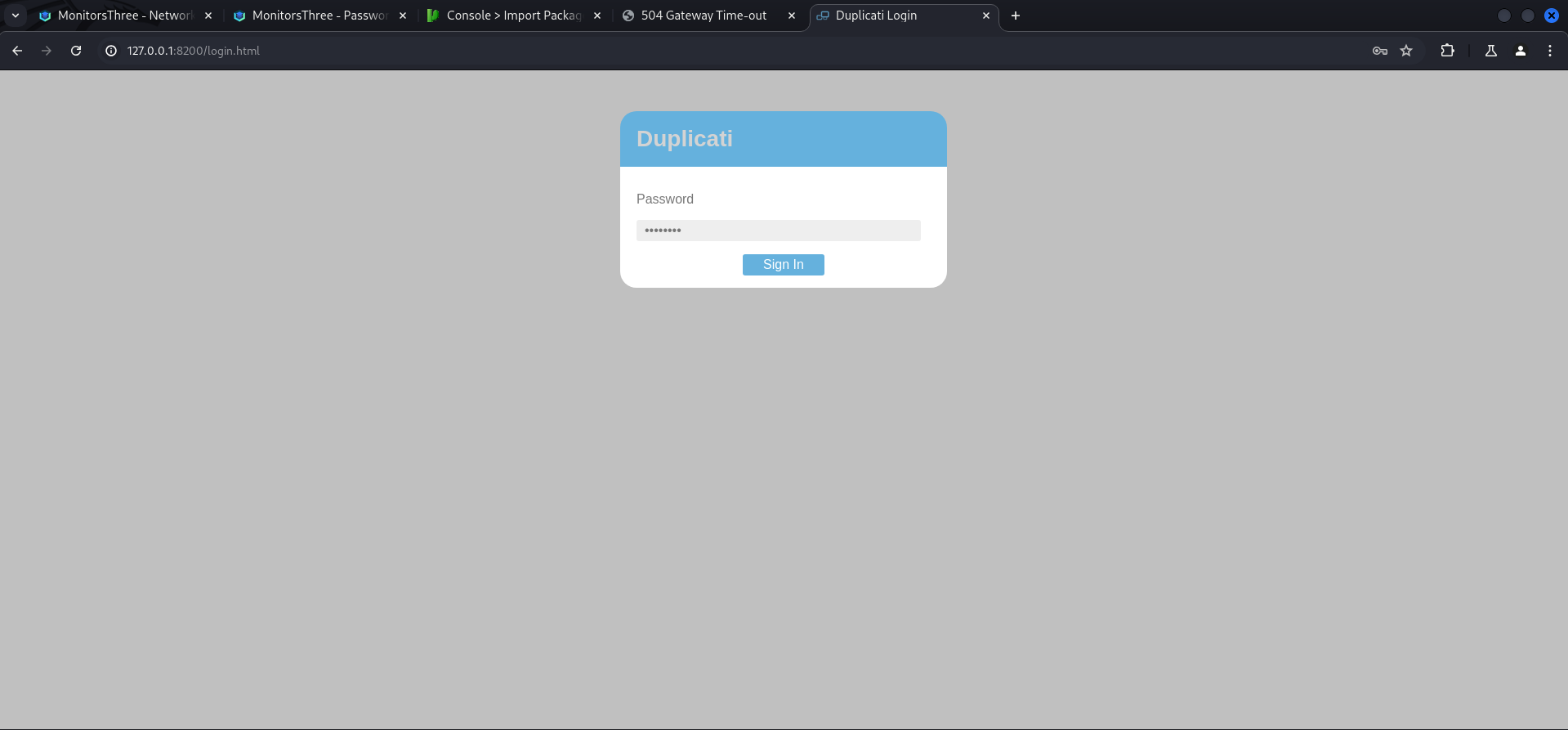
Task: Expand the tab search dropdown
Action: 15,16
